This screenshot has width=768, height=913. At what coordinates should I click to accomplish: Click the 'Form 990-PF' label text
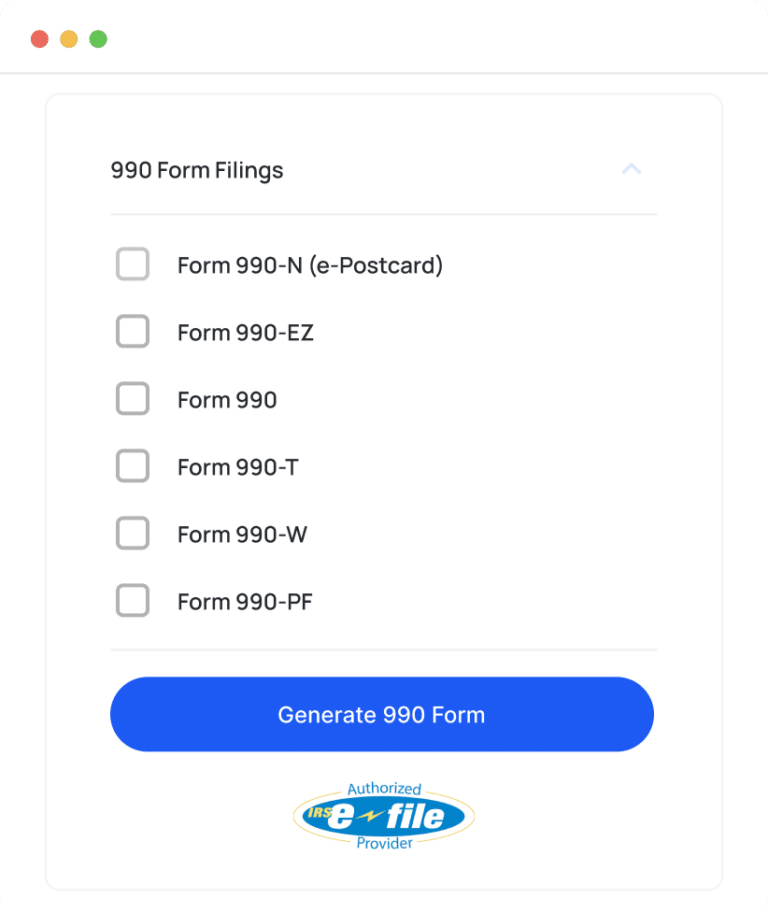tap(245, 602)
